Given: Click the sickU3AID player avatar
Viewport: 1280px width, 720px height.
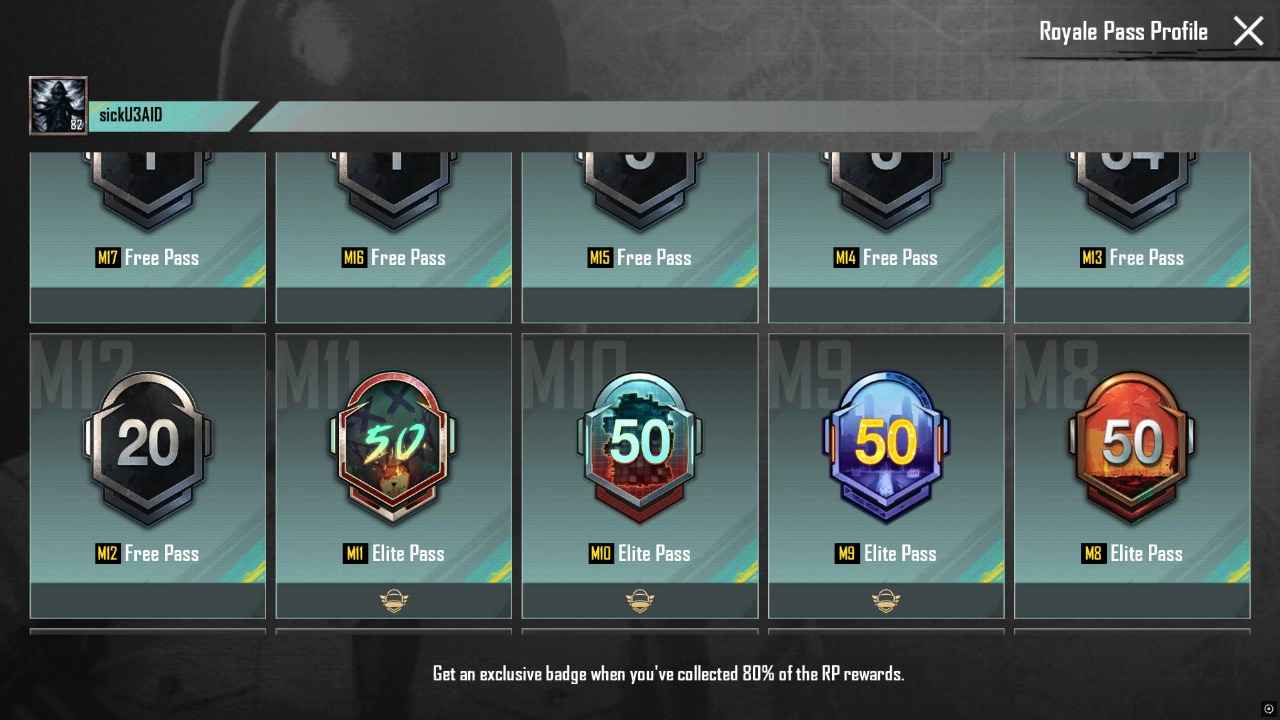Looking at the screenshot, I should 58,105.
